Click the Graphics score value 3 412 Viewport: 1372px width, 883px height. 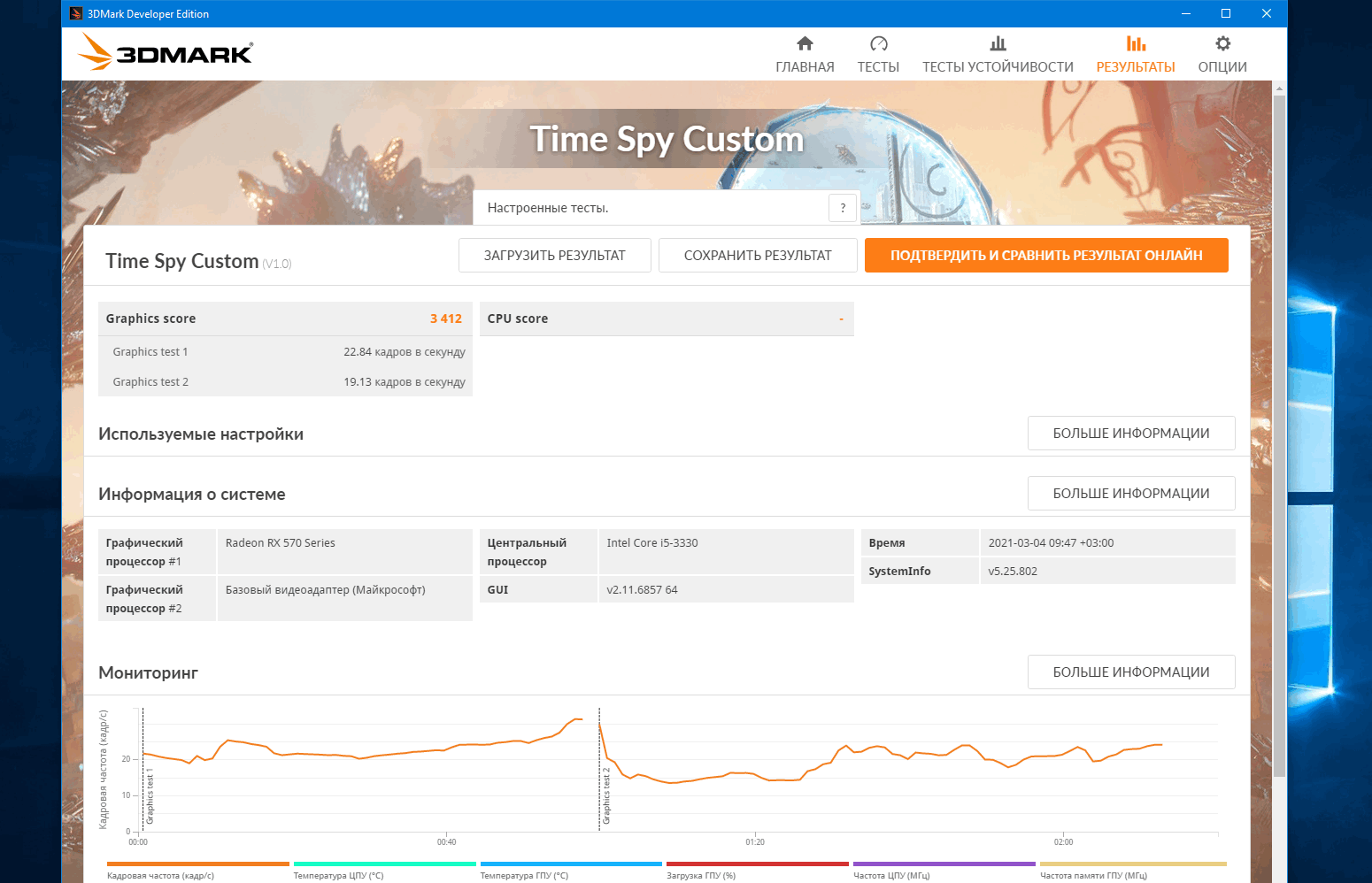446,319
